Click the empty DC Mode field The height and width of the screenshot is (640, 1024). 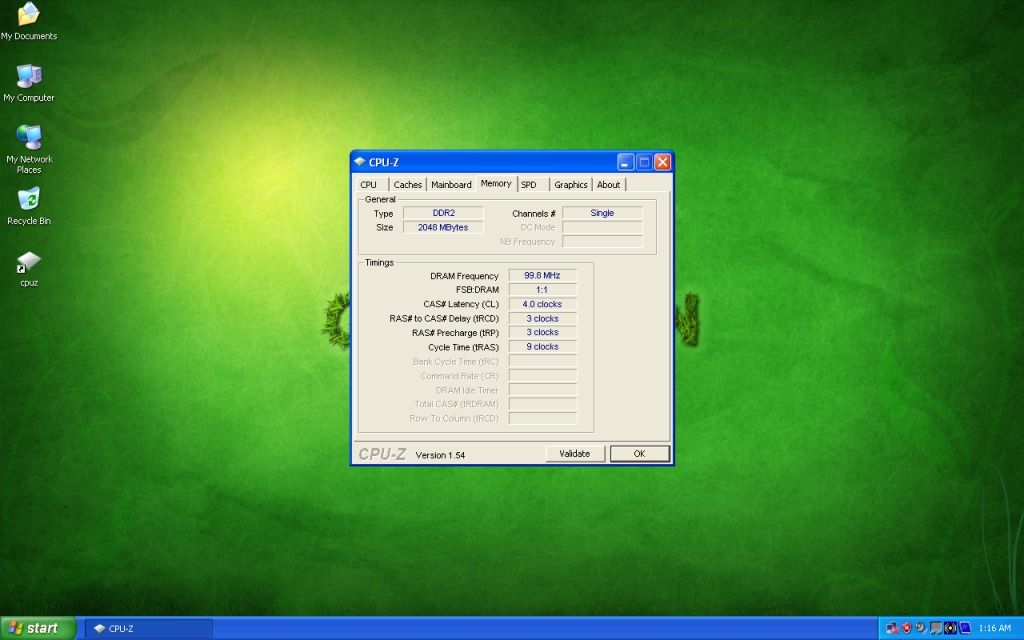click(602, 227)
